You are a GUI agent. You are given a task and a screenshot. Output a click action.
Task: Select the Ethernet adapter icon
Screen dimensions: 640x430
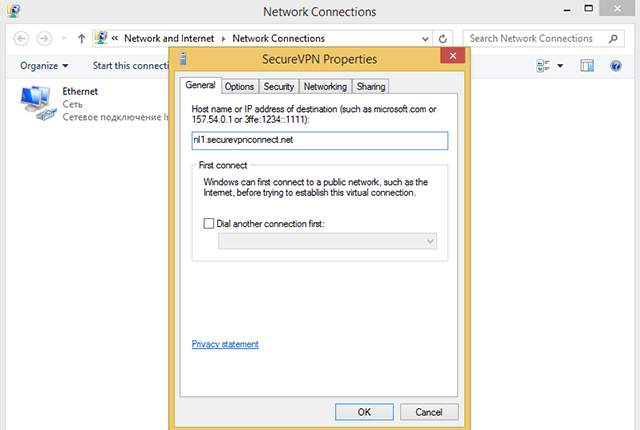coord(37,103)
